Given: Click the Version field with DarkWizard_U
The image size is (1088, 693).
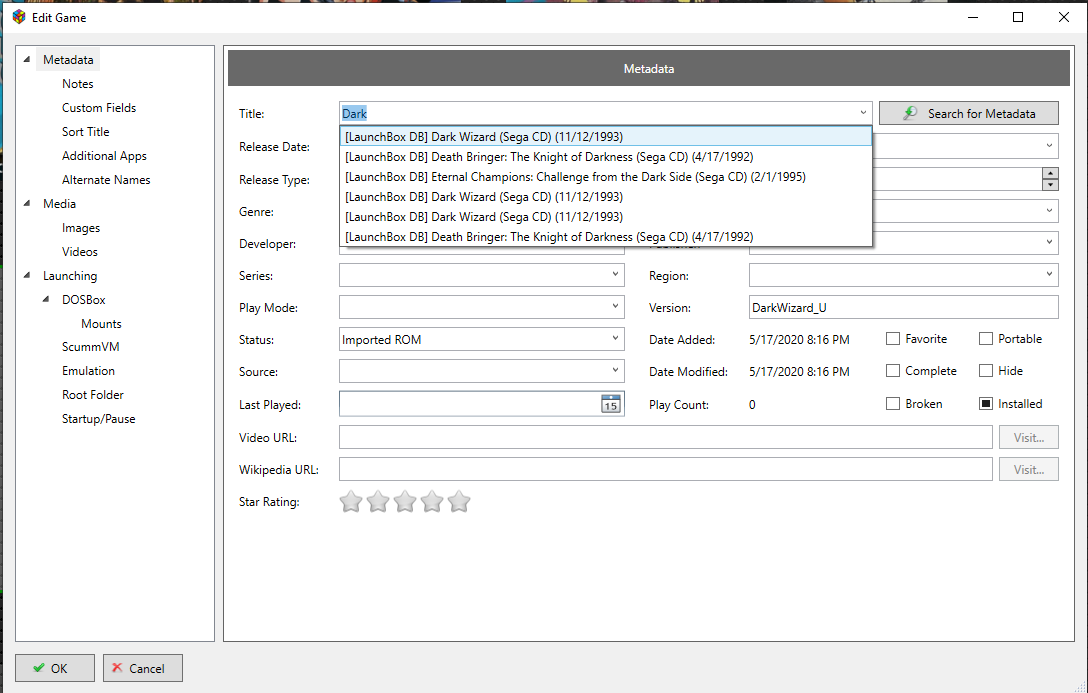Looking at the screenshot, I should point(903,307).
